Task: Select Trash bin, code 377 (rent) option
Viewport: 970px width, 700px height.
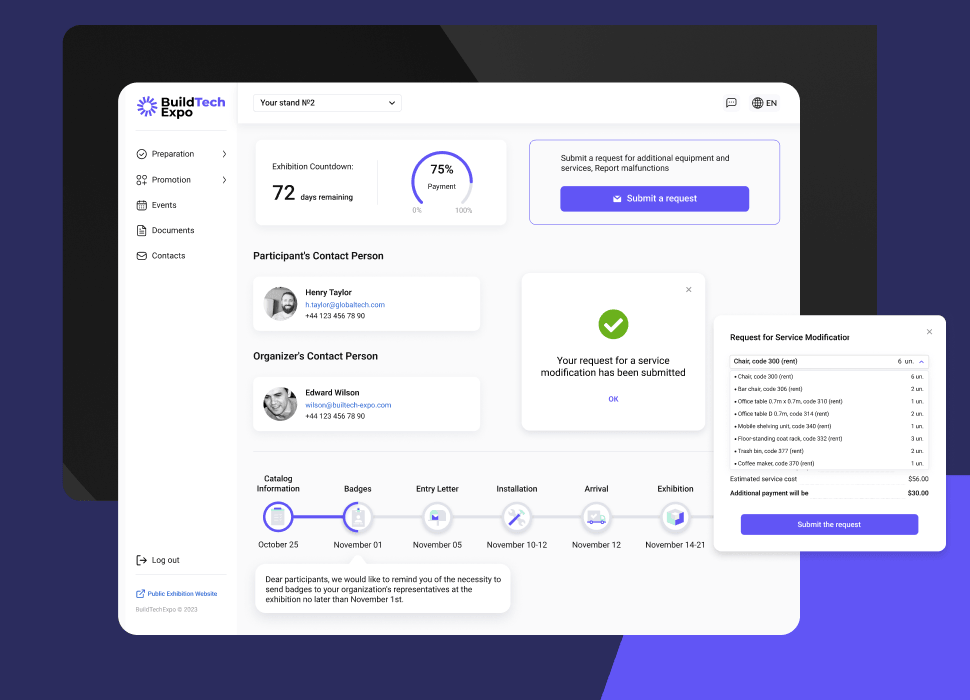Action: (829, 451)
